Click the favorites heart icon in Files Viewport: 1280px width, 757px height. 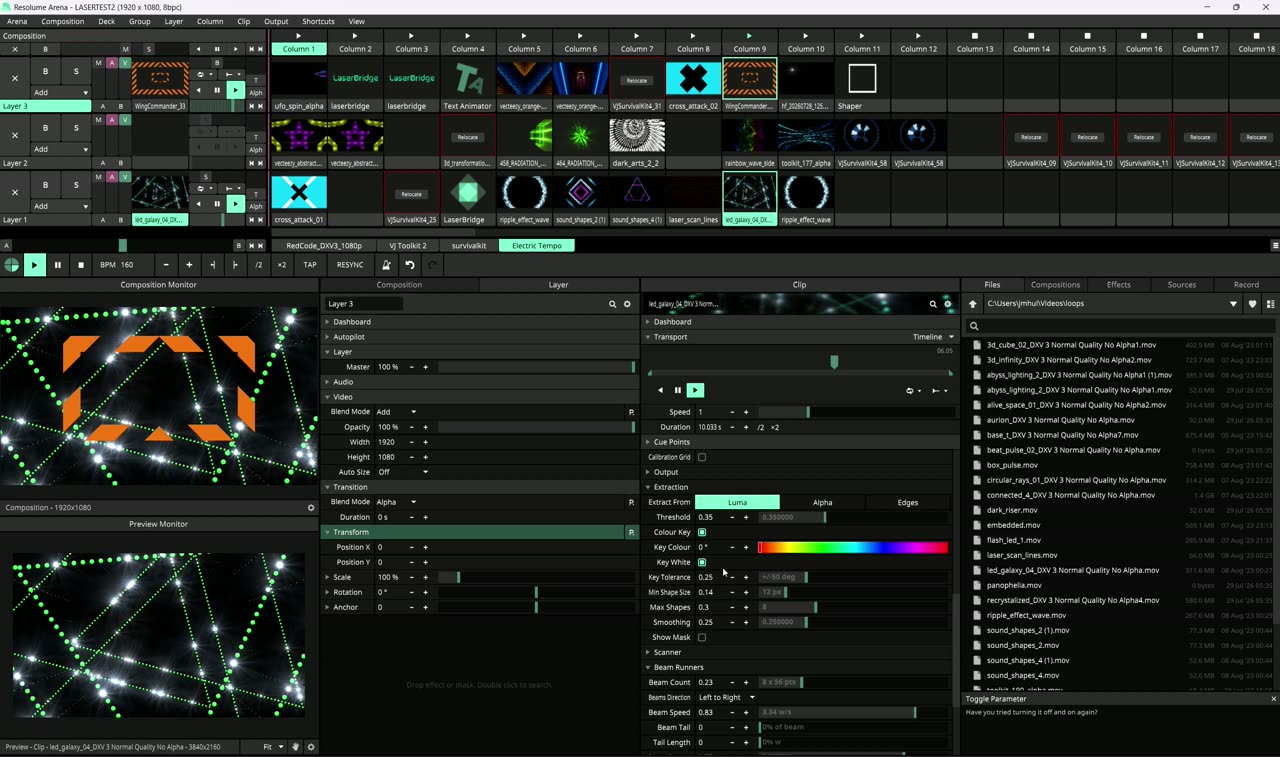click(x=1252, y=304)
